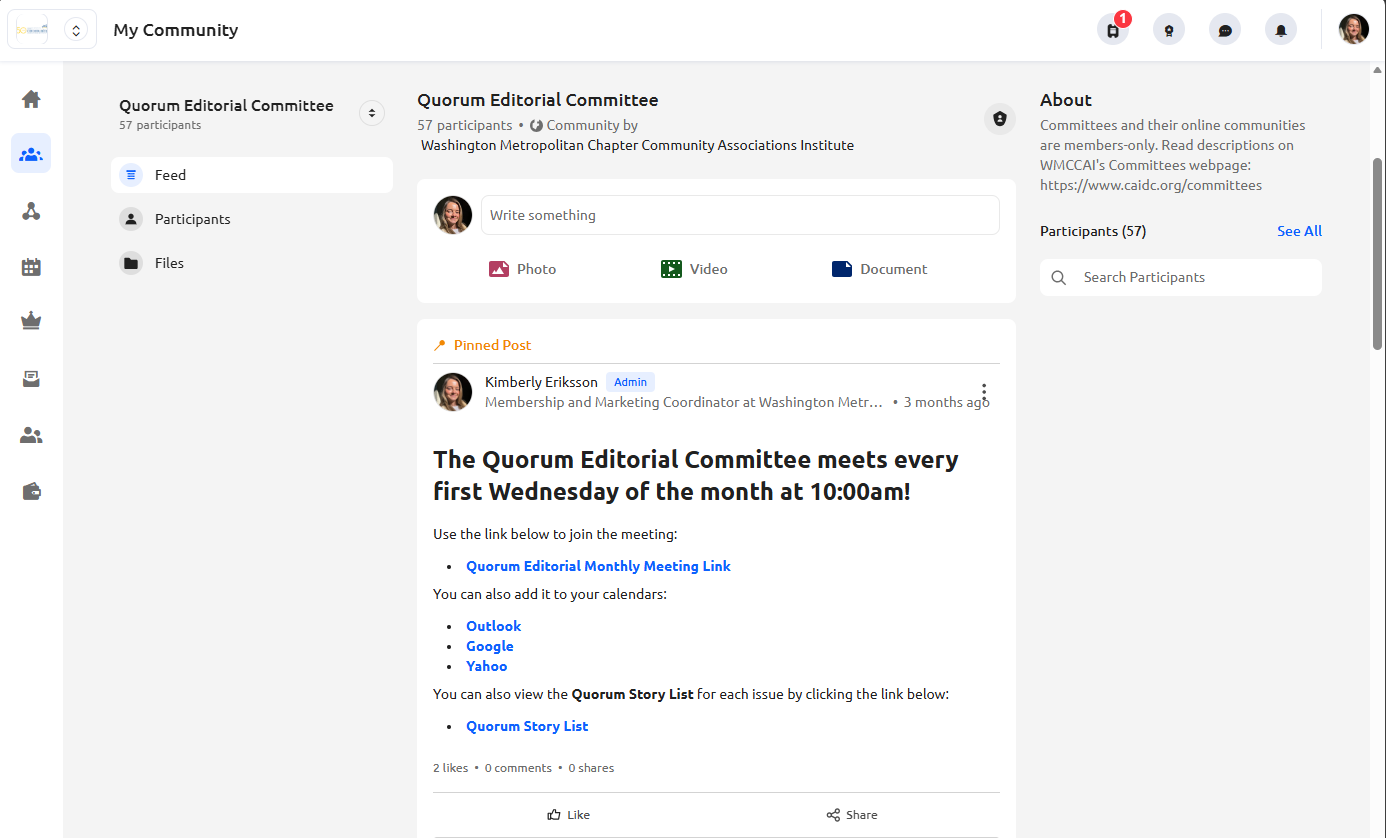
Task: Open the gray two-person icon in sidebar
Action: tap(31, 435)
